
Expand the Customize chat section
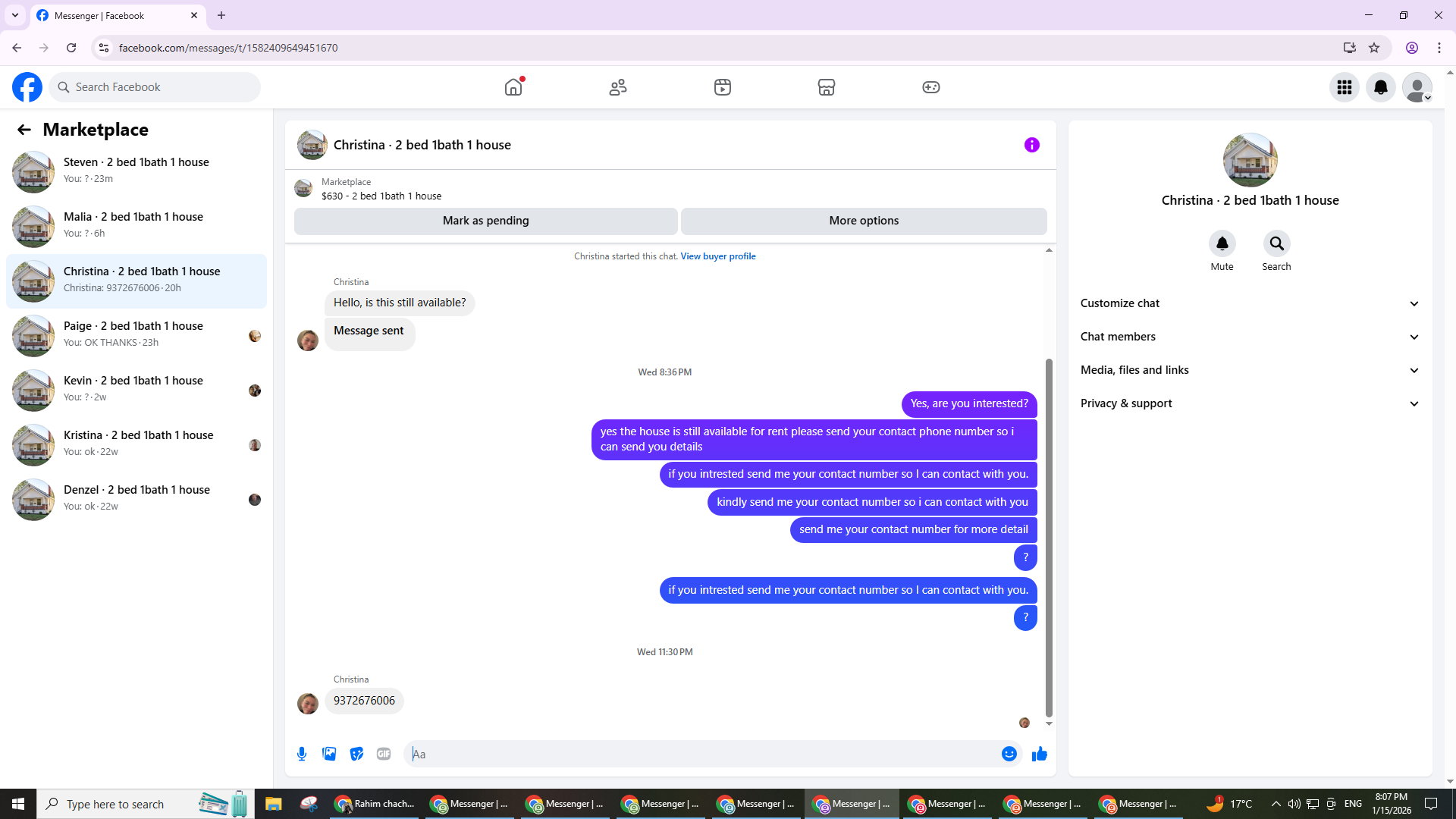pyautogui.click(x=1250, y=303)
